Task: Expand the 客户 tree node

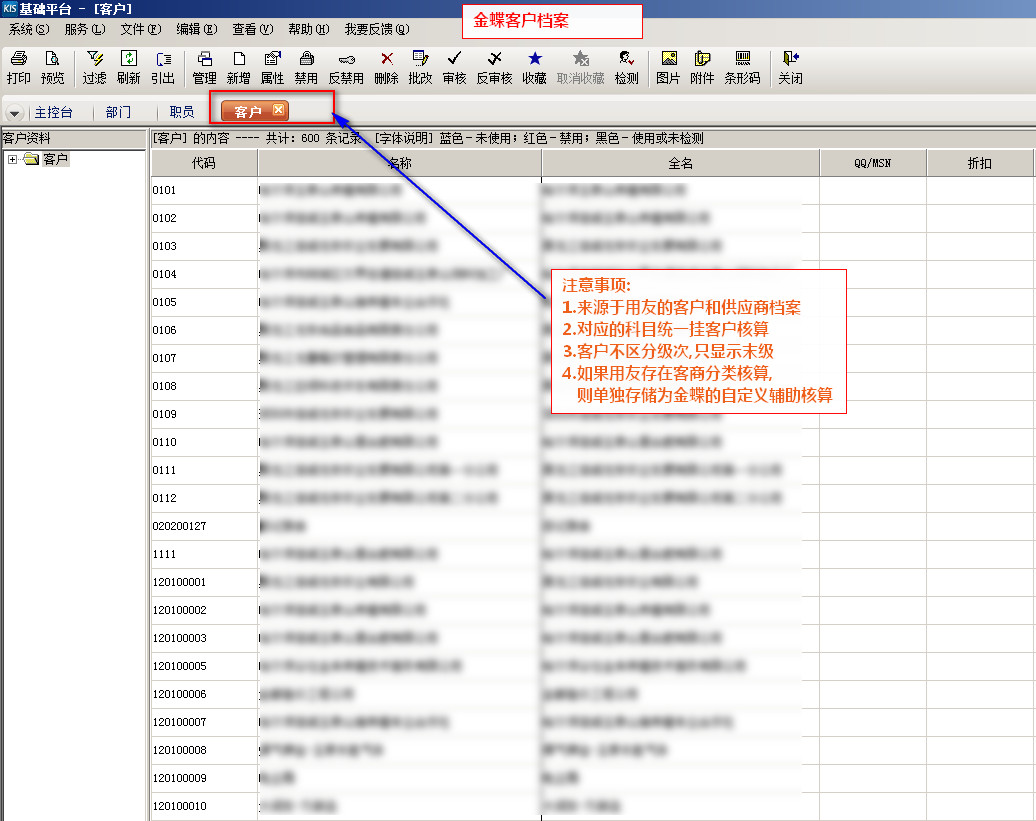Action: (12, 160)
